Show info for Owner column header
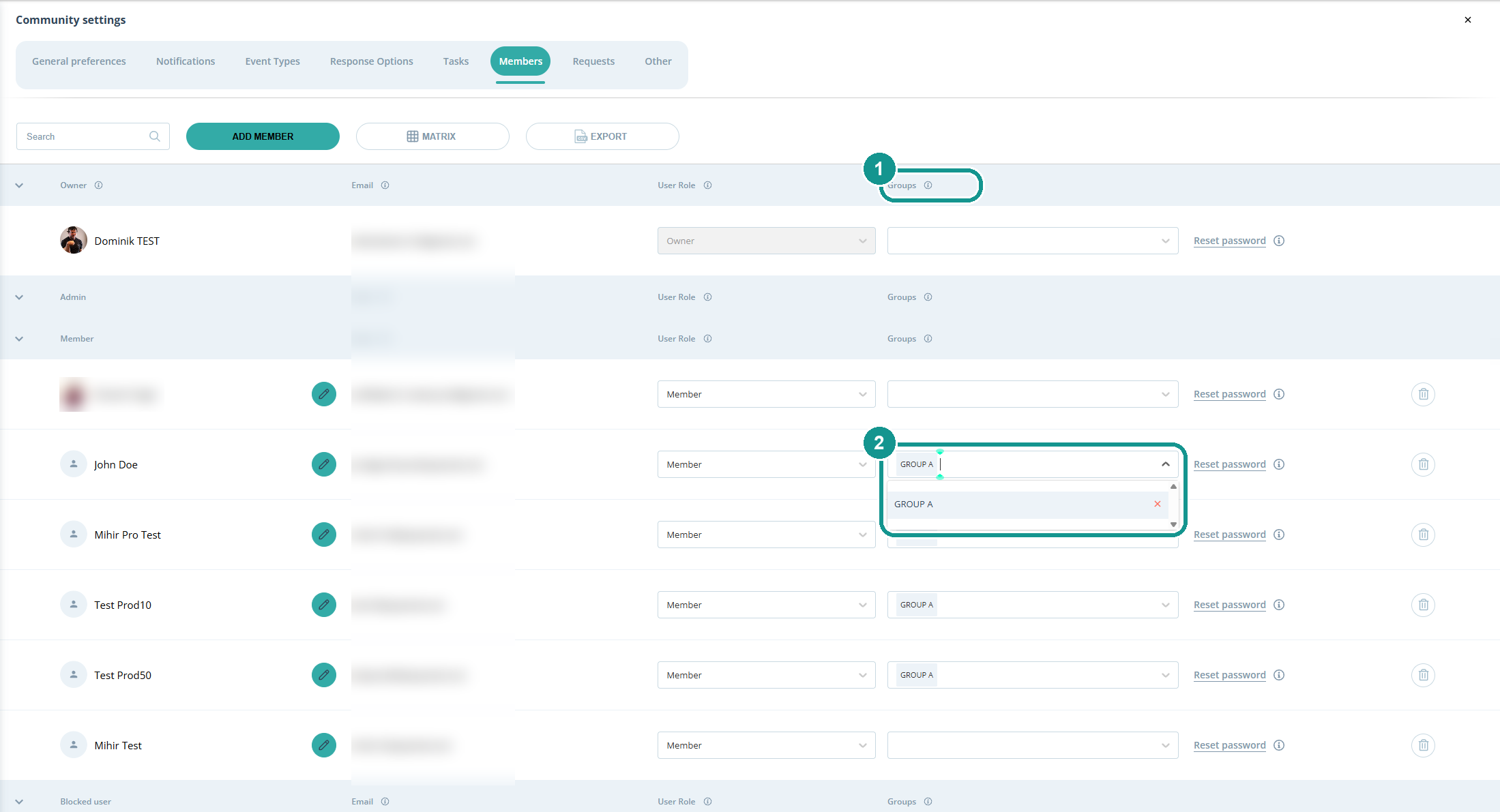Viewport: 1500px width, 812px height. tap(98, 185)
